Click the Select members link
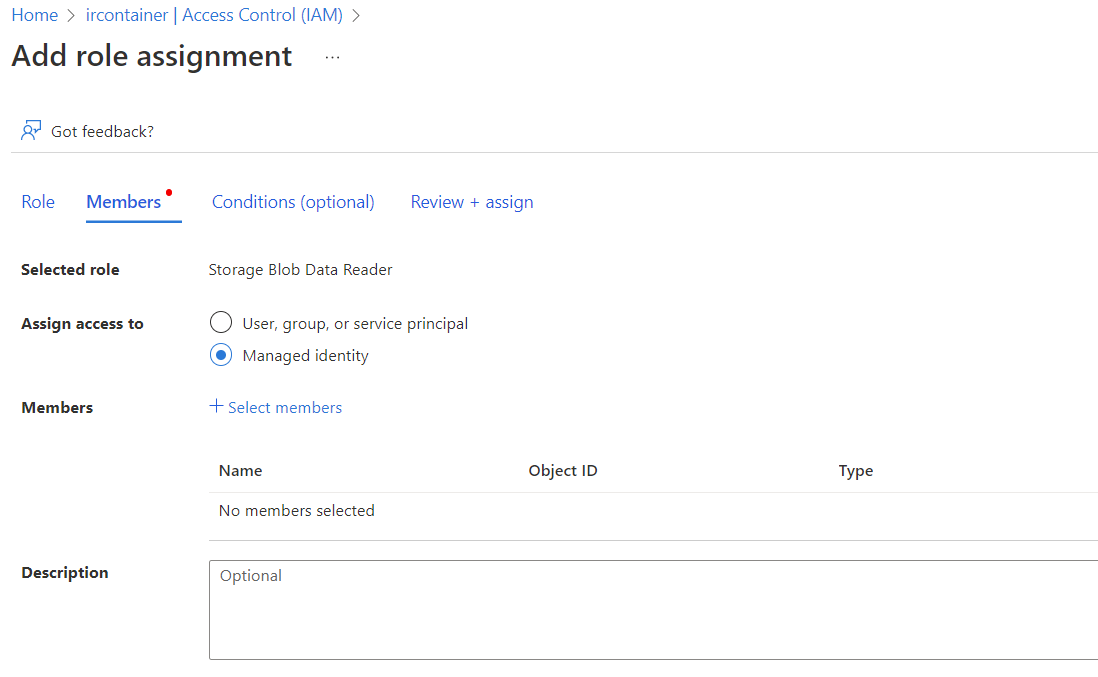The image size is (1098, 677). (x=285, y=407)
